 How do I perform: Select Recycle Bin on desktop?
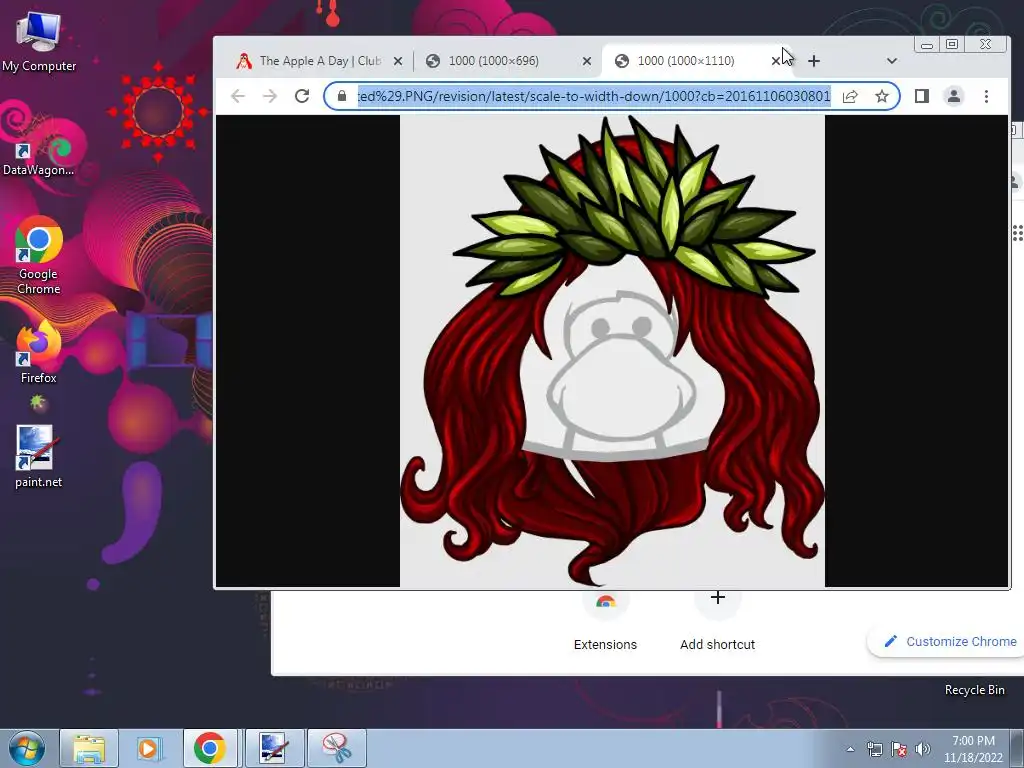[x=974, y=690]
